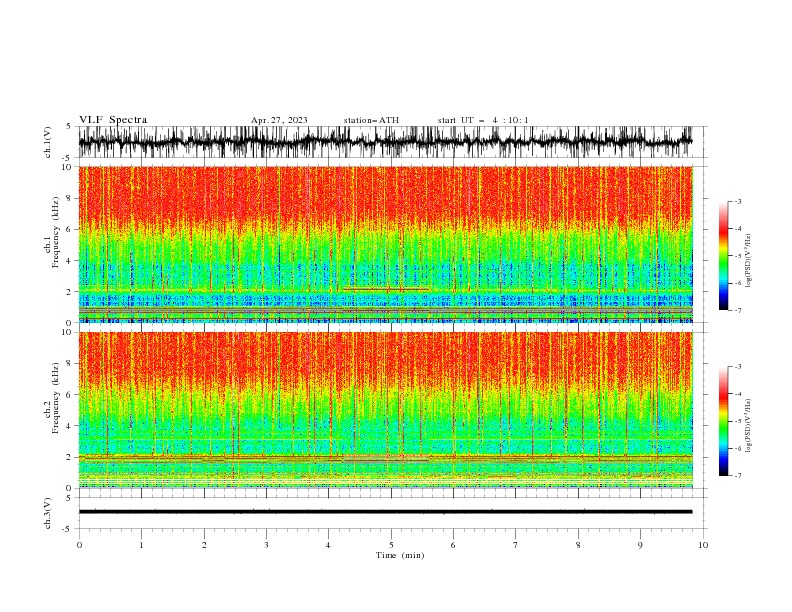Image resolution: width=792 pixels, height=612 pixels.
Task: Click the time axis tick labeled 10
Action: [x=703, y=545]
